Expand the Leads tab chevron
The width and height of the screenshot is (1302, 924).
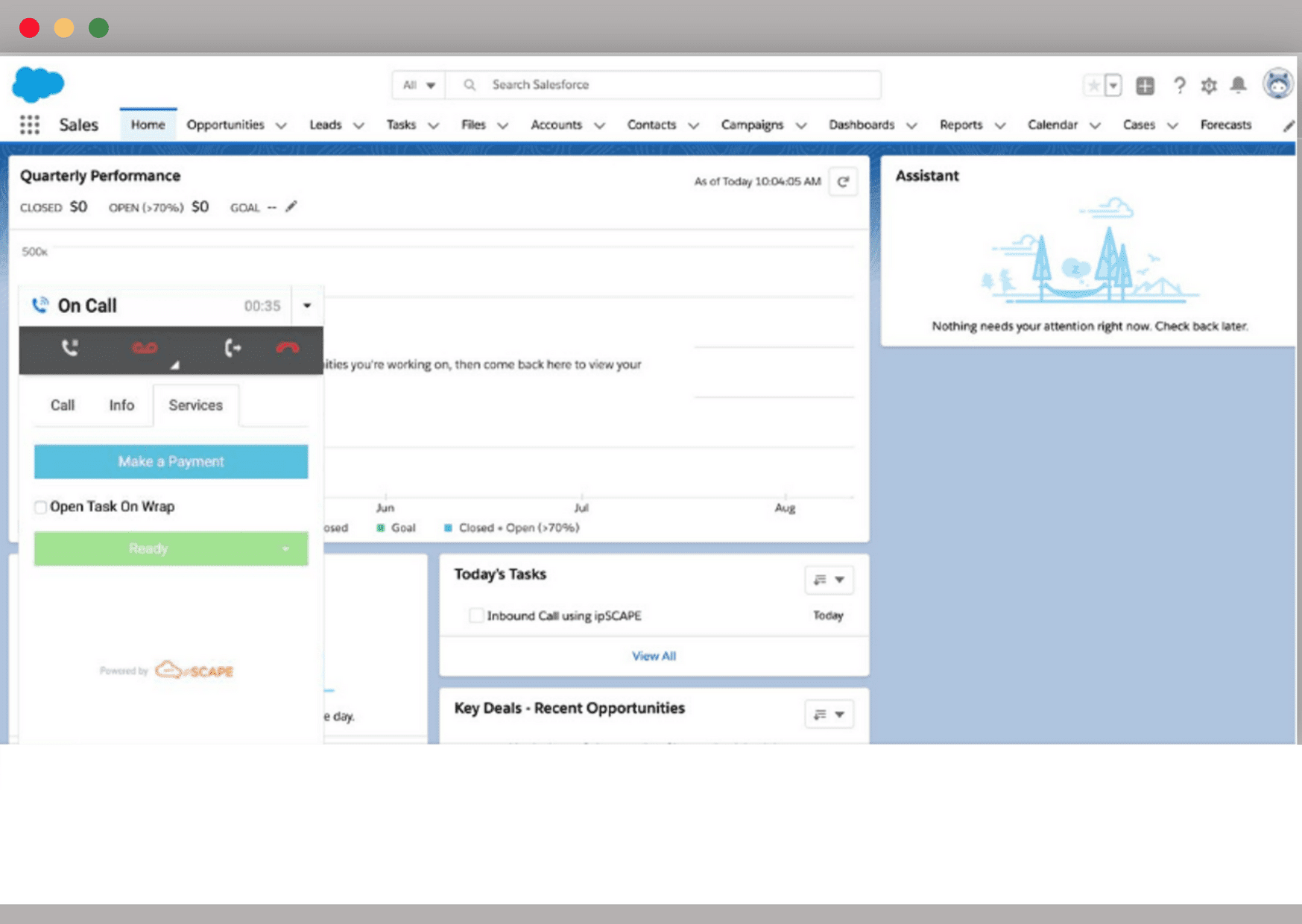pyautogui.click(x=358, y=126)
